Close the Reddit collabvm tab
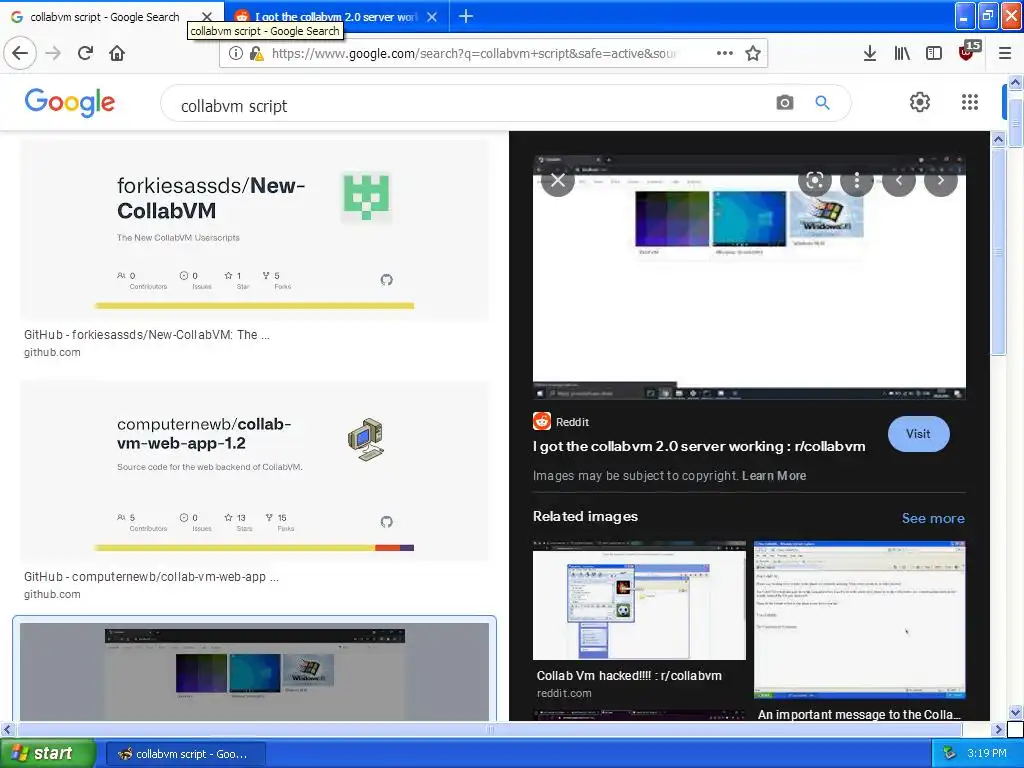Screen dimensions: 1024x768 click(x=432, y=17)
